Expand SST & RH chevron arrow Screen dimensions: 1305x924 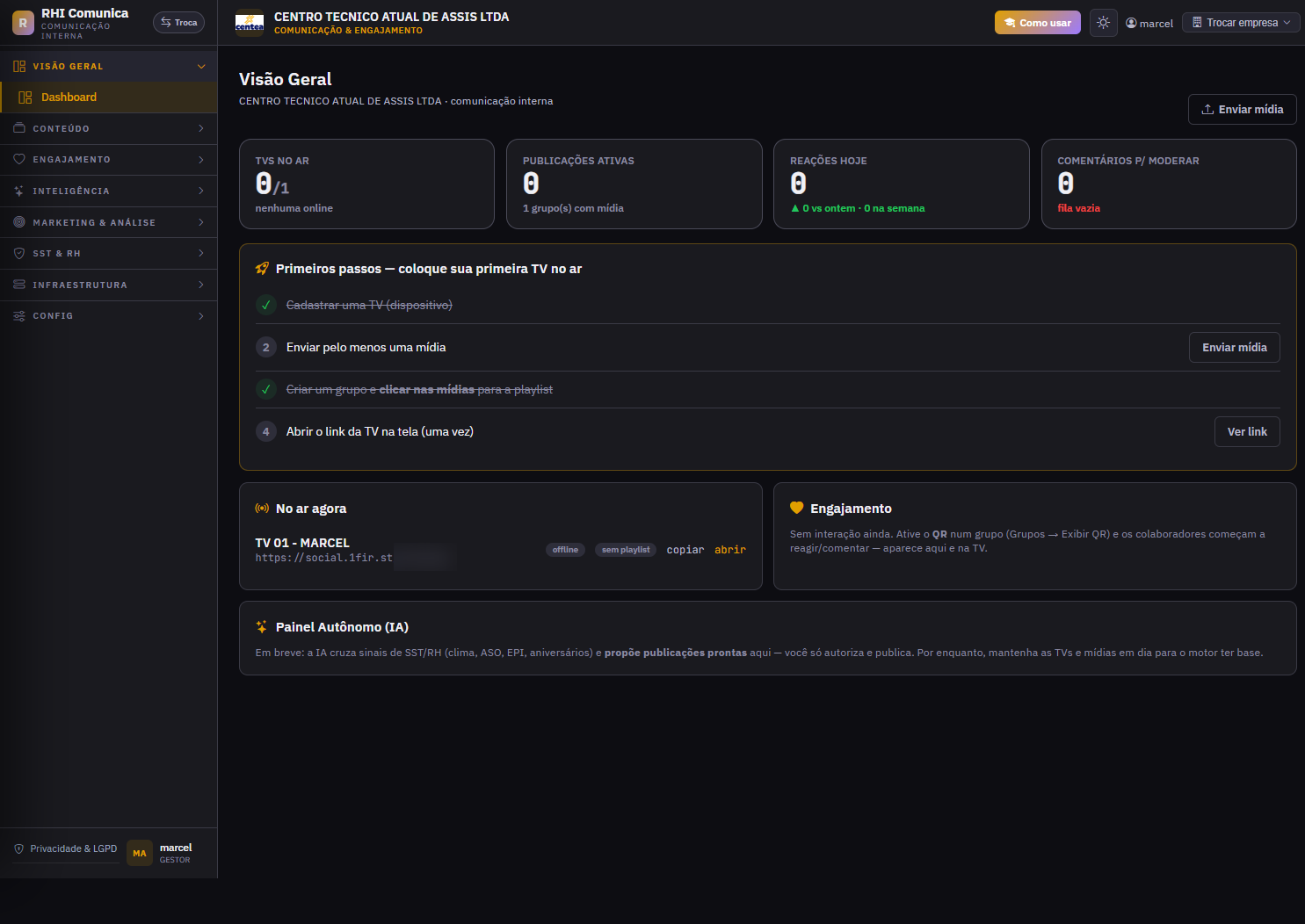click(201, 253)
